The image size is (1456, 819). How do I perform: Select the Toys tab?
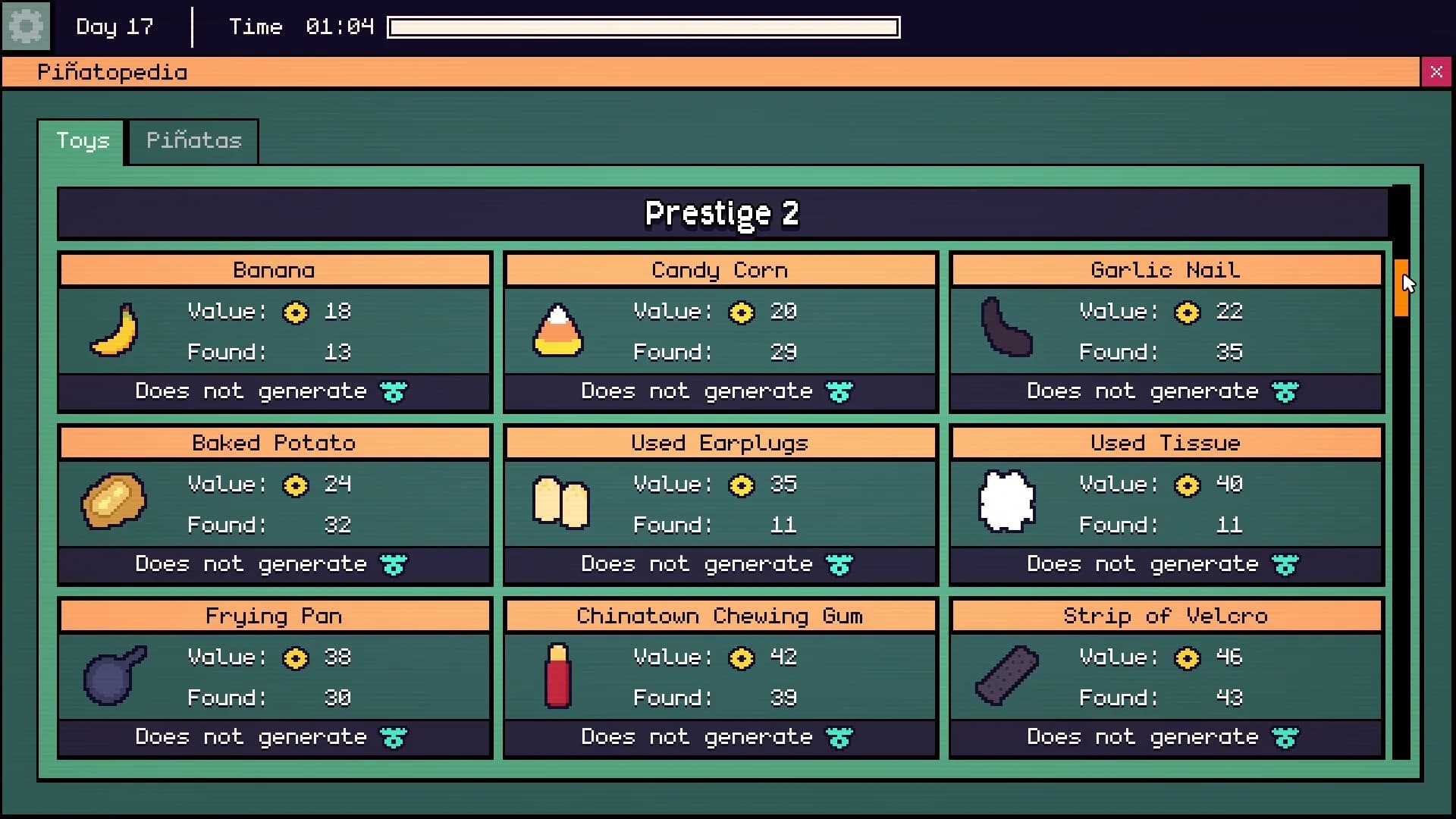point(82,141)
